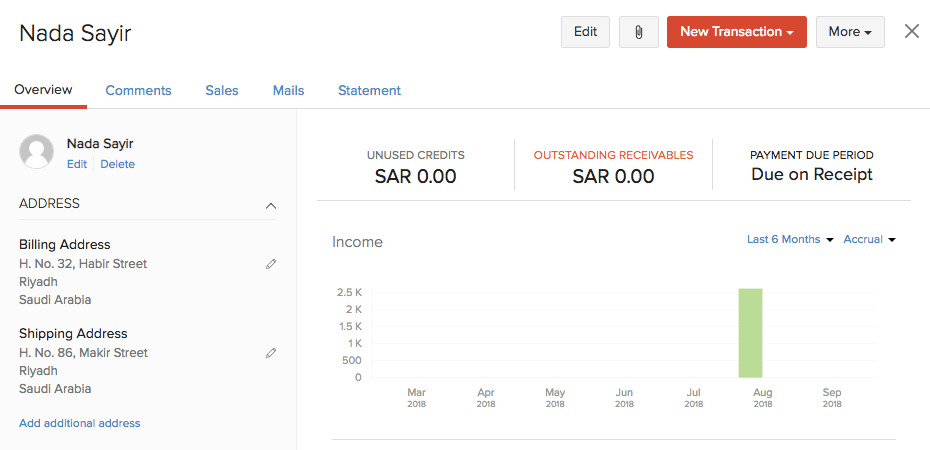Close the customer details panel
This screenshot has width=930, height=450.
click(x=912, y=31)
